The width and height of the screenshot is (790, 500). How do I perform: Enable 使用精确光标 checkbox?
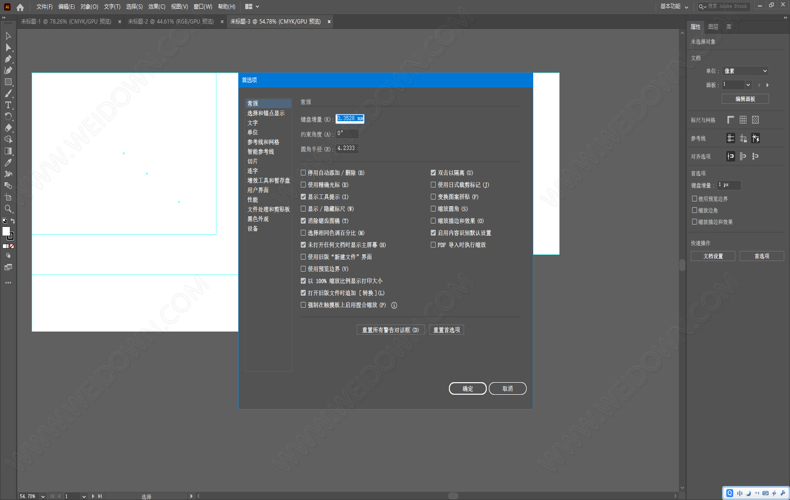click(x=303, y=184)
